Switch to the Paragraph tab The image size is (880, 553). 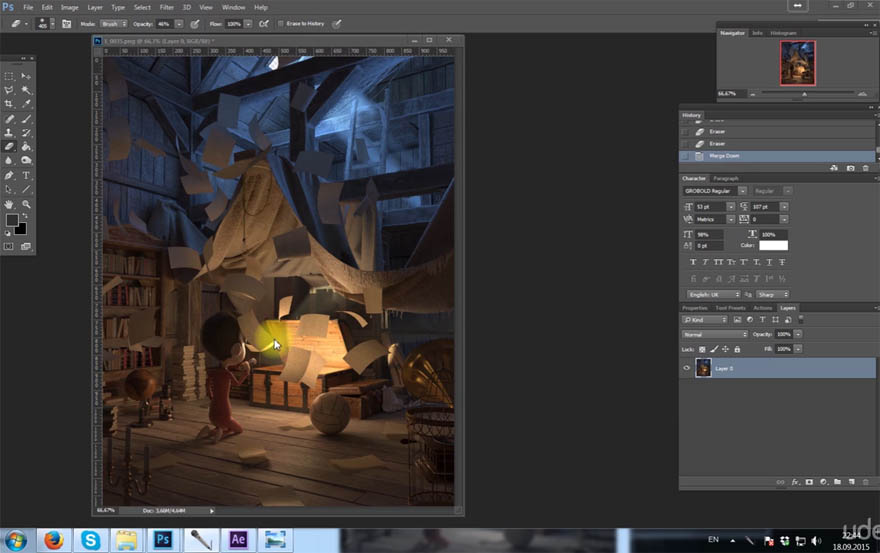726,179
